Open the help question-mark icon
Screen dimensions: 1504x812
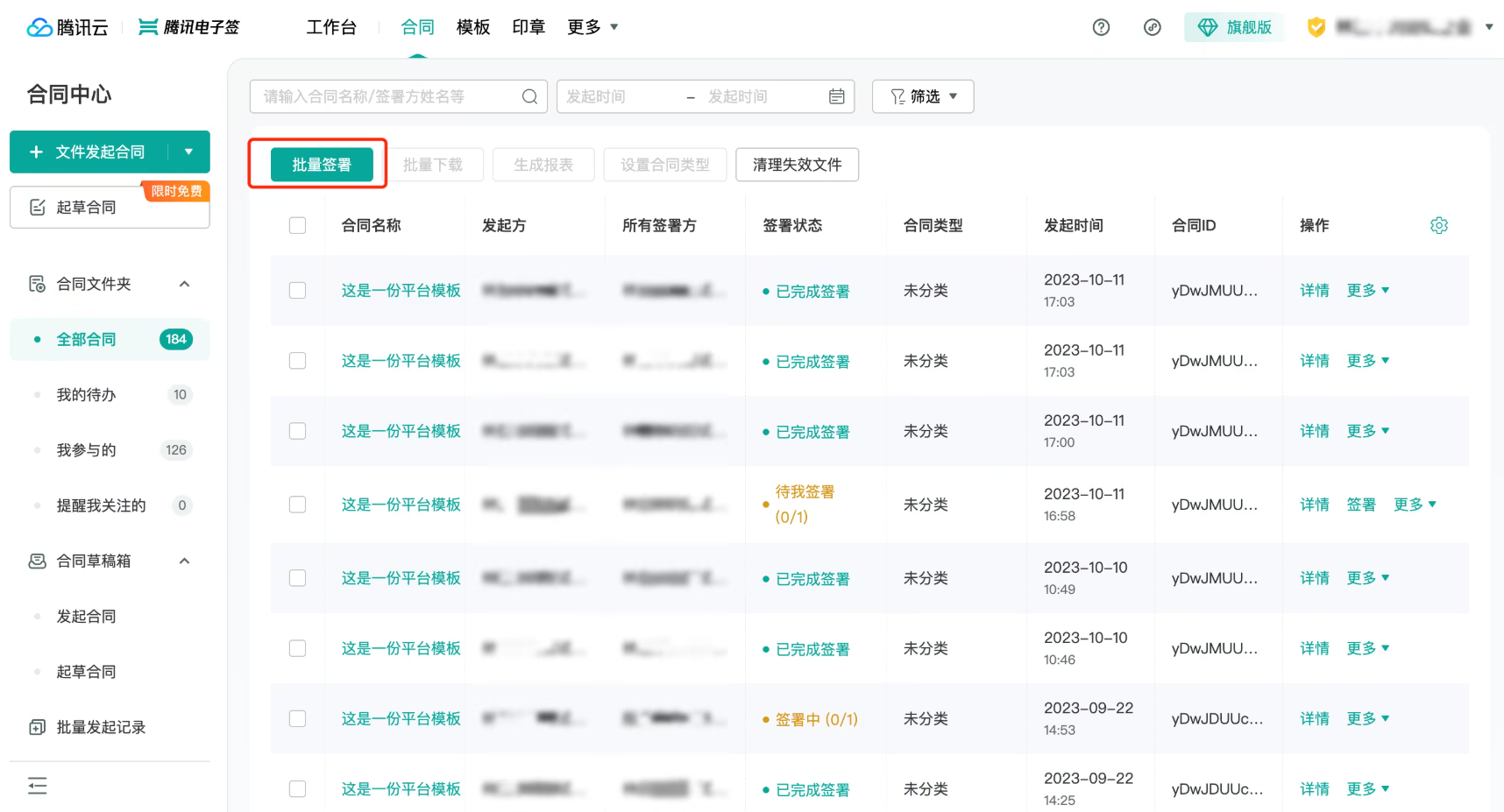(x=1101, y=27)
